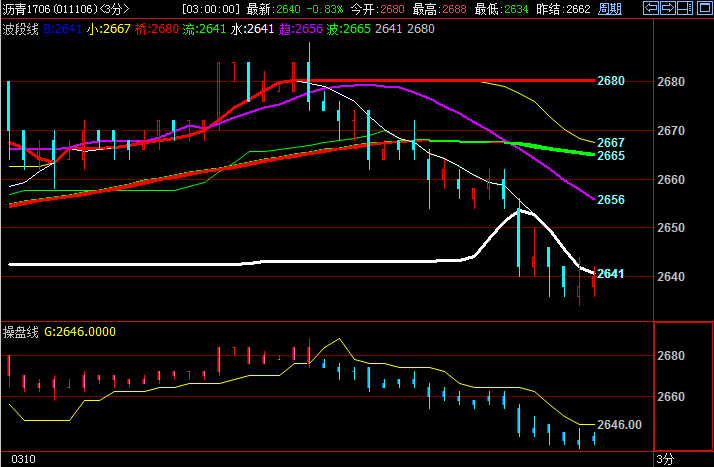The height and width of the screenshot is (467, 714).
Task: Click the 2646.00 label in lower panel
Action: coord(618,425)
